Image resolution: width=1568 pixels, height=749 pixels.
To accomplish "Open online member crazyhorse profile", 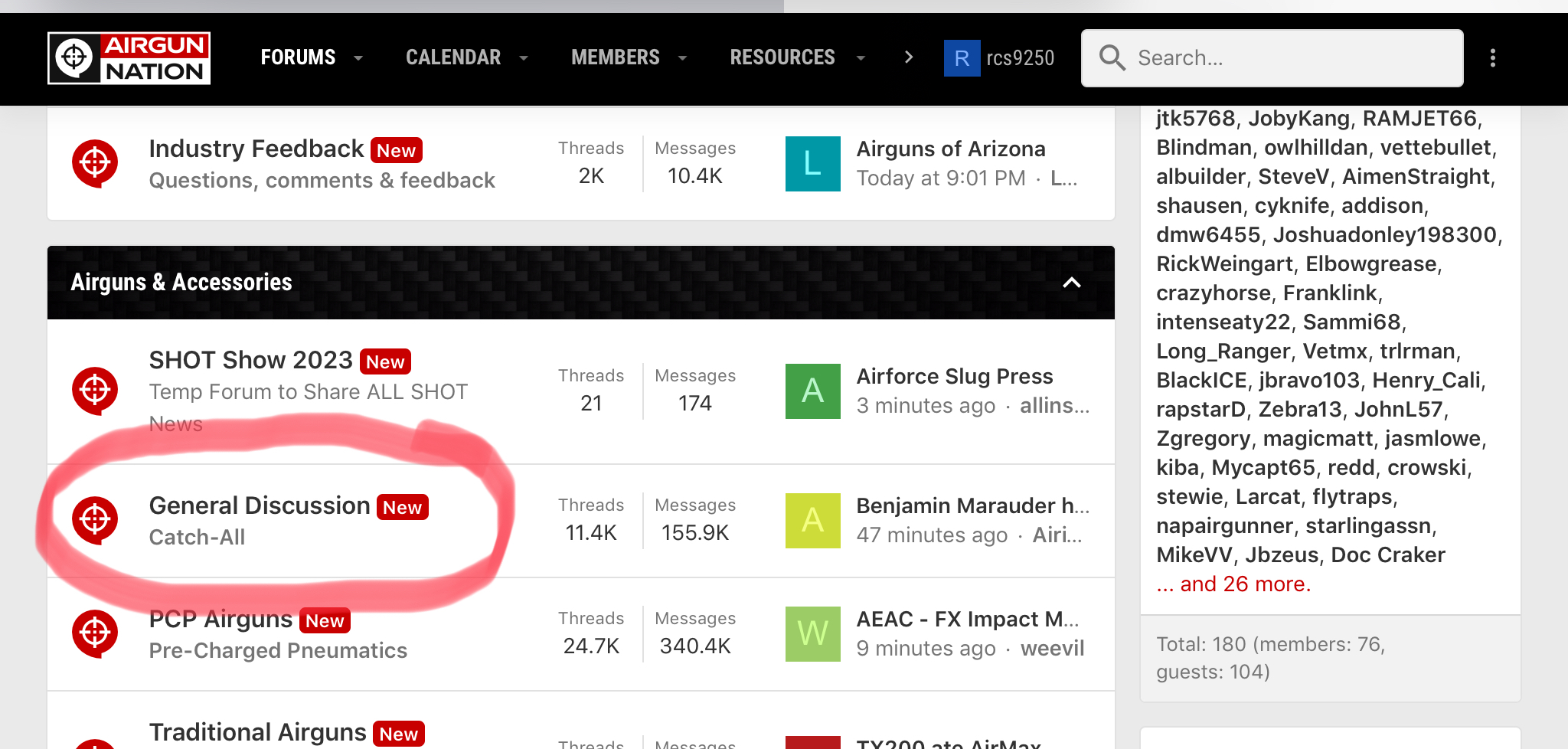I will (1213, 293).
